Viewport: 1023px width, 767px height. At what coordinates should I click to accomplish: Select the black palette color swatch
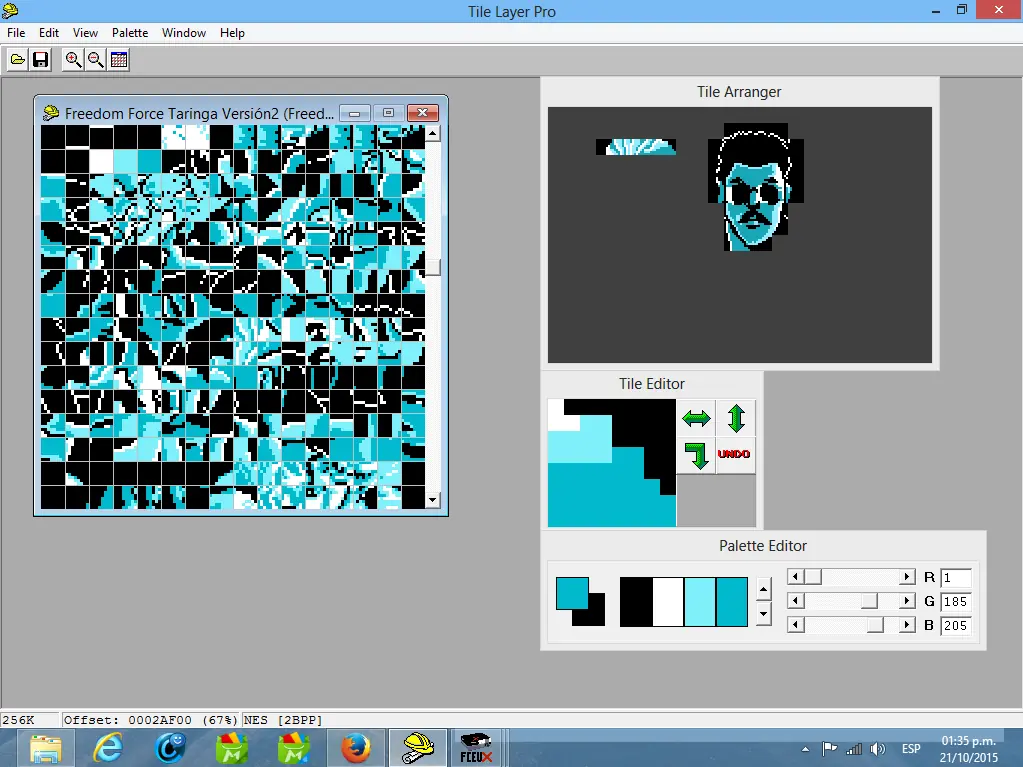[x=636, y=601]
